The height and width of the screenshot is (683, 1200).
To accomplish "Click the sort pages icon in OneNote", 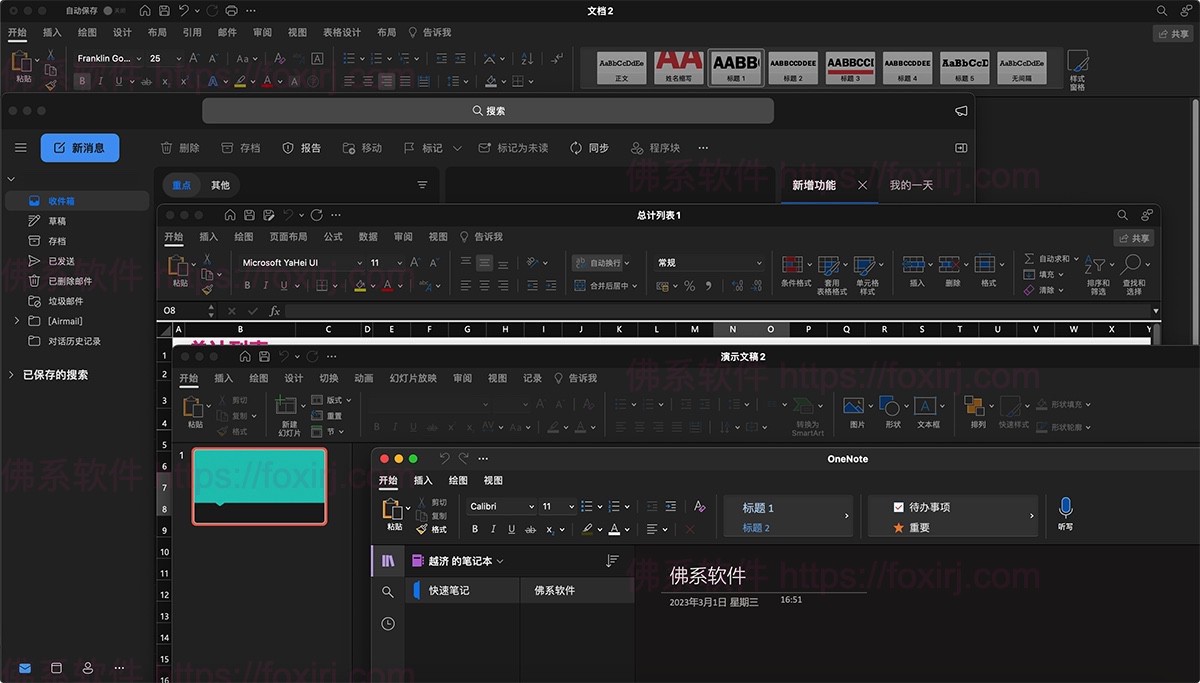I will click(x=612, y=561).
